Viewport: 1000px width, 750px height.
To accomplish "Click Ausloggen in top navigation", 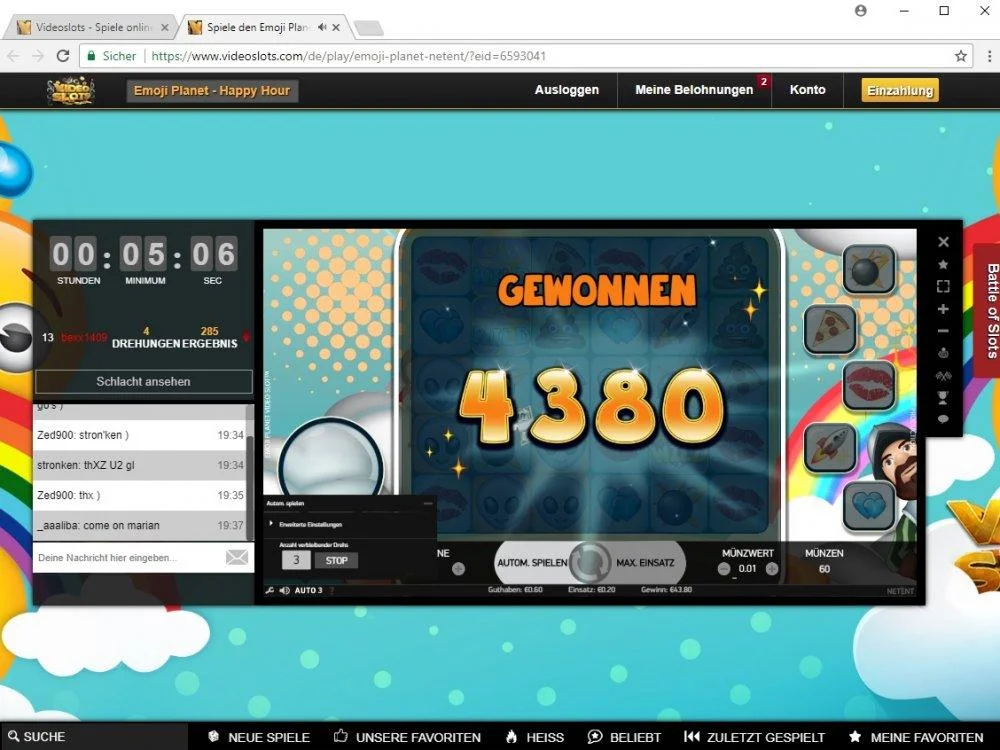I will point(566,90).
